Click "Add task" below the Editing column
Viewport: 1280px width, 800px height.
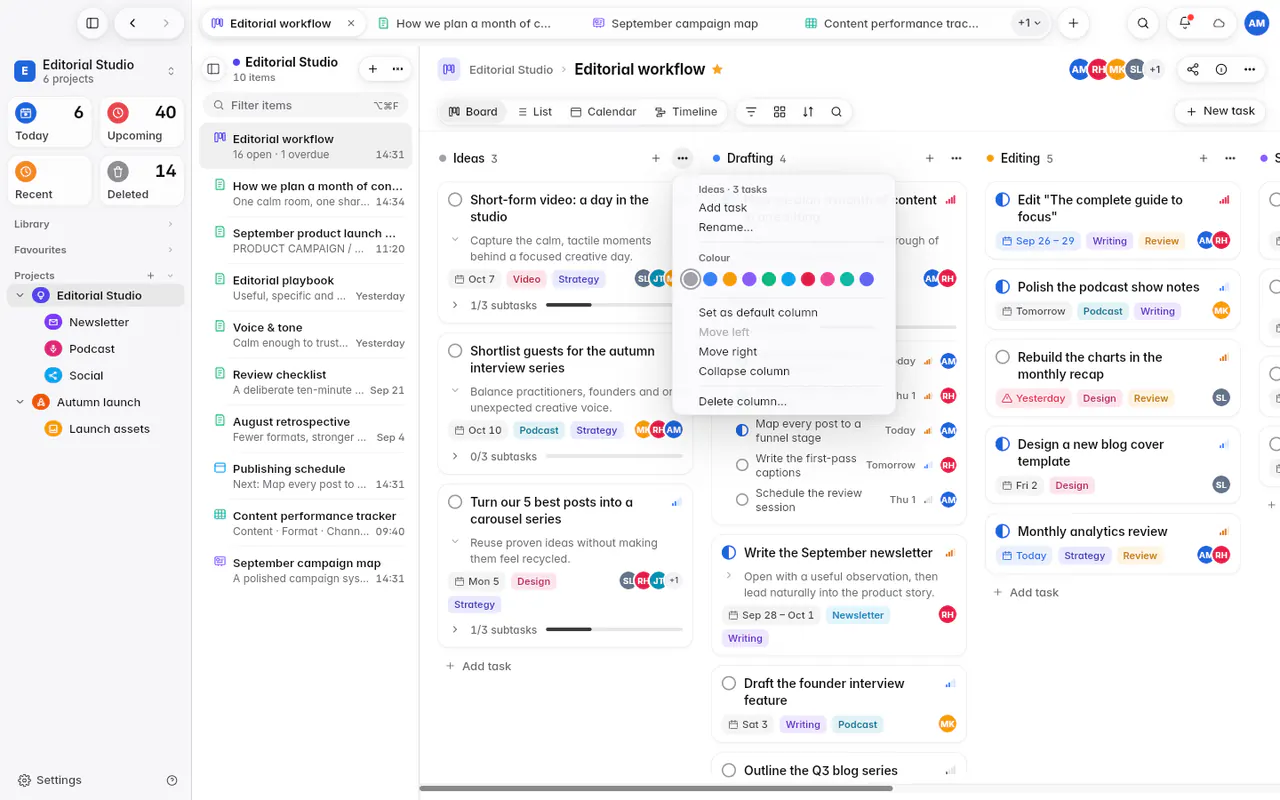point(1025,592)
